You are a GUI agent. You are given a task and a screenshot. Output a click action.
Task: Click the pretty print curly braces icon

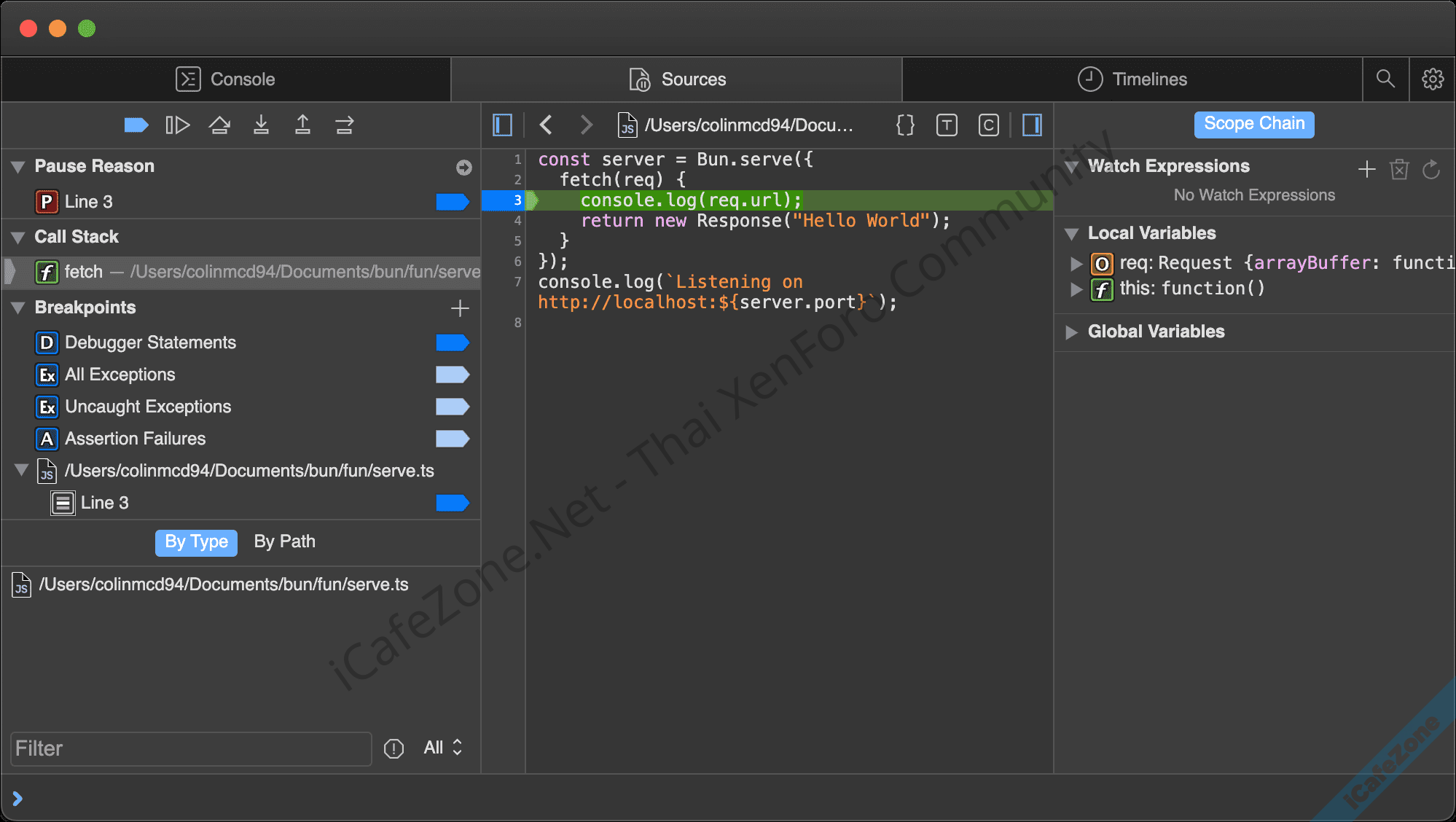(x=905, y=125)
